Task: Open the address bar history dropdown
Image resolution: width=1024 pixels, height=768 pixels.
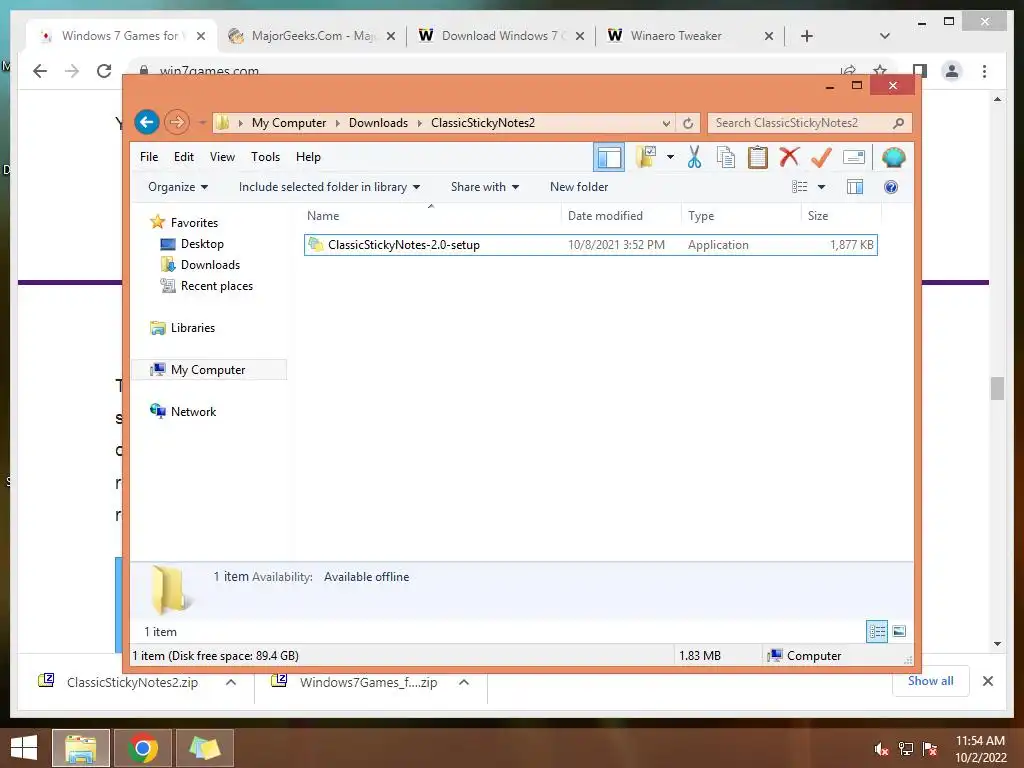Action: pos(666,123)
